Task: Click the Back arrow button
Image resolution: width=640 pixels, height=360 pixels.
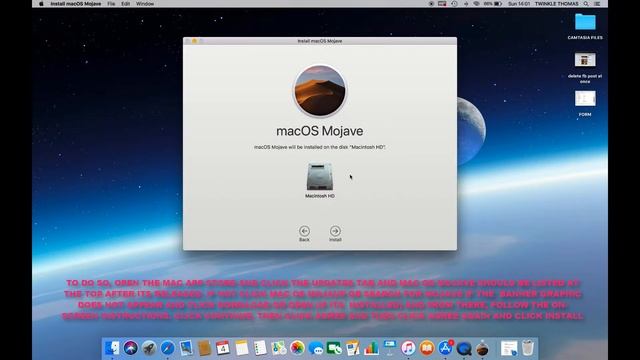Action: [304, 231]
